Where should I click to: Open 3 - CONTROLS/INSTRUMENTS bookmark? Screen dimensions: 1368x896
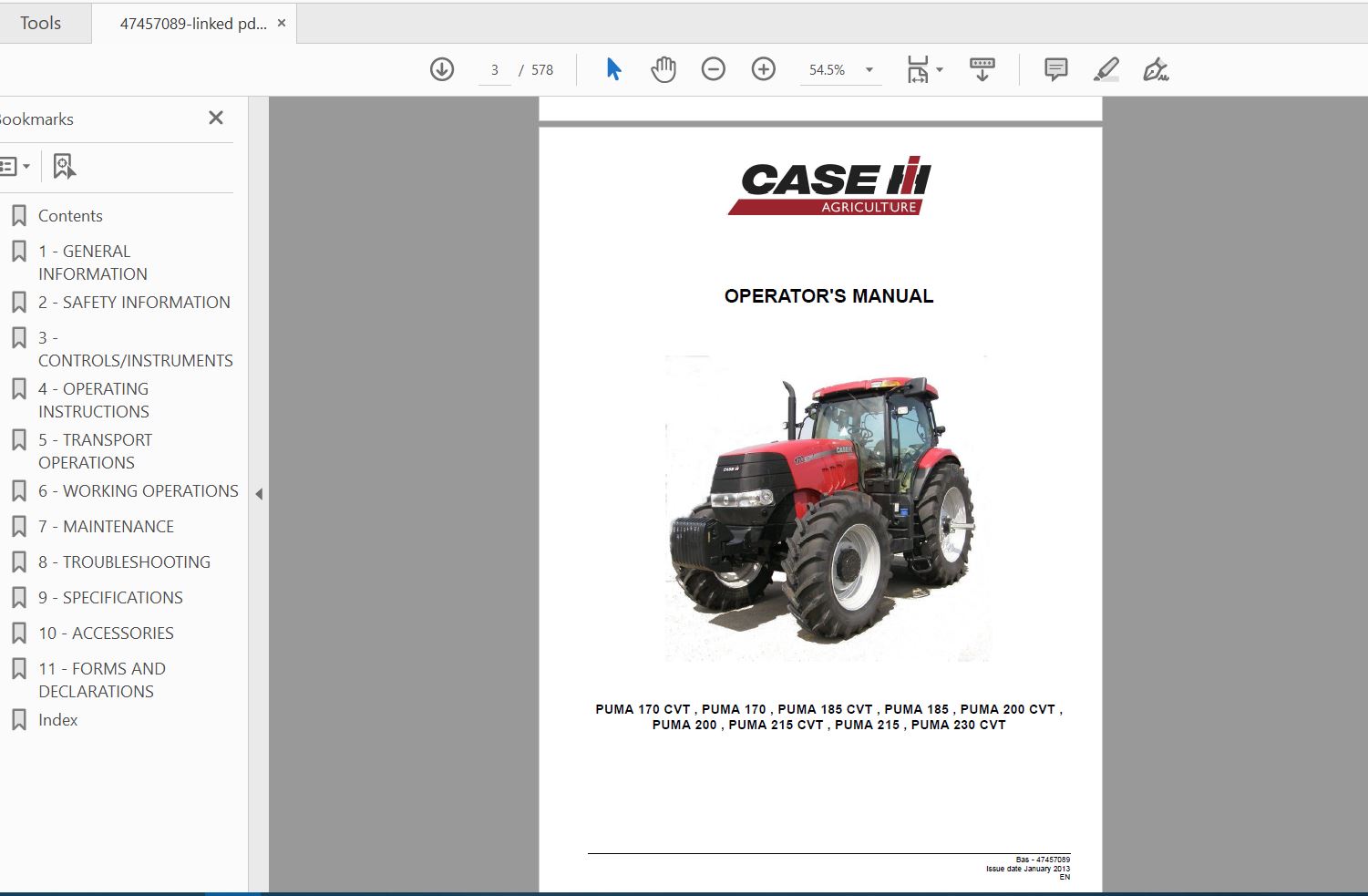coord(135,349)
